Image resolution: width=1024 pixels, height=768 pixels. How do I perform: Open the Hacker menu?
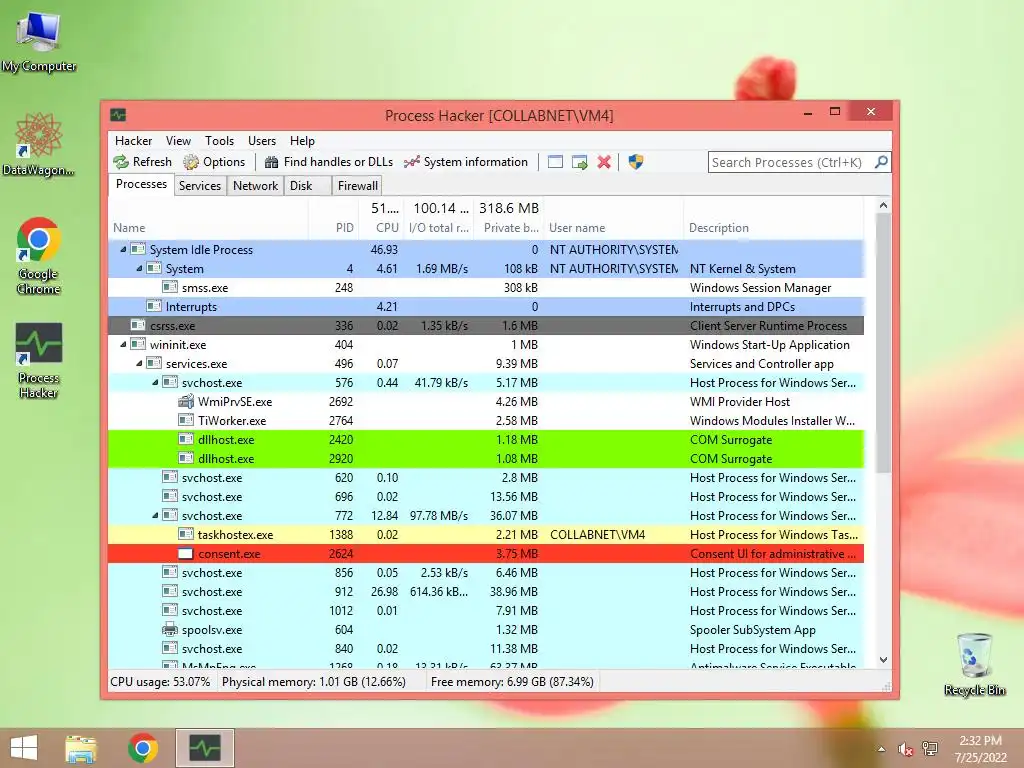133,141
